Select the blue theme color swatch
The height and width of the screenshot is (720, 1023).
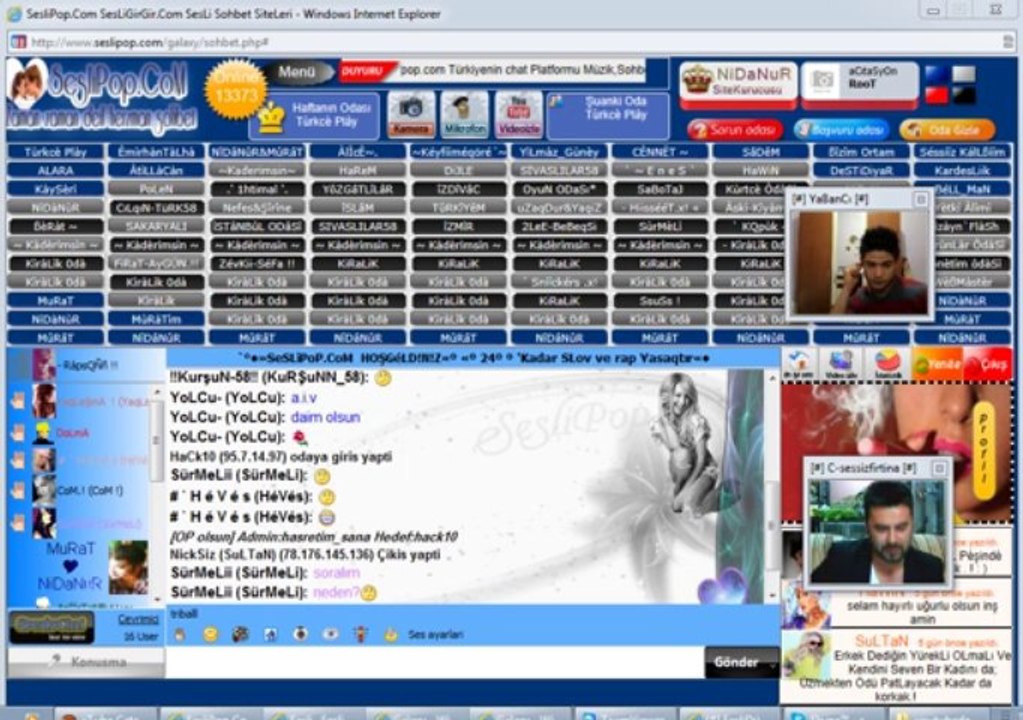(936, 74)
